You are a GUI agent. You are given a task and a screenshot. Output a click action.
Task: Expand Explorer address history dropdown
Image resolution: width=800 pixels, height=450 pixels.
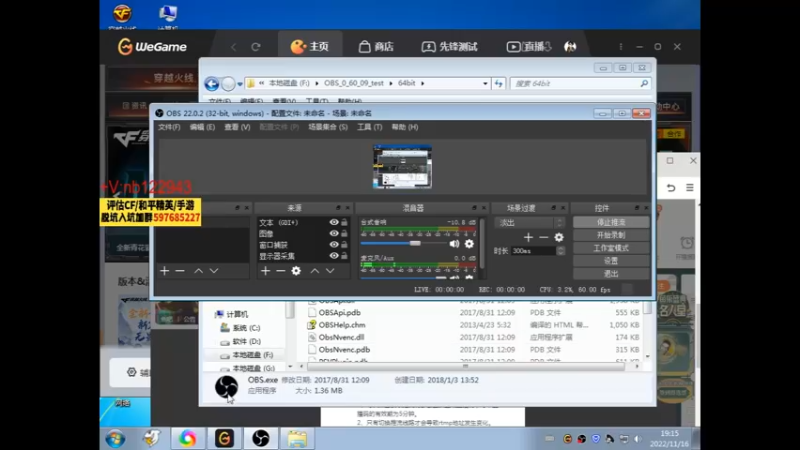[x=485, y=83]
